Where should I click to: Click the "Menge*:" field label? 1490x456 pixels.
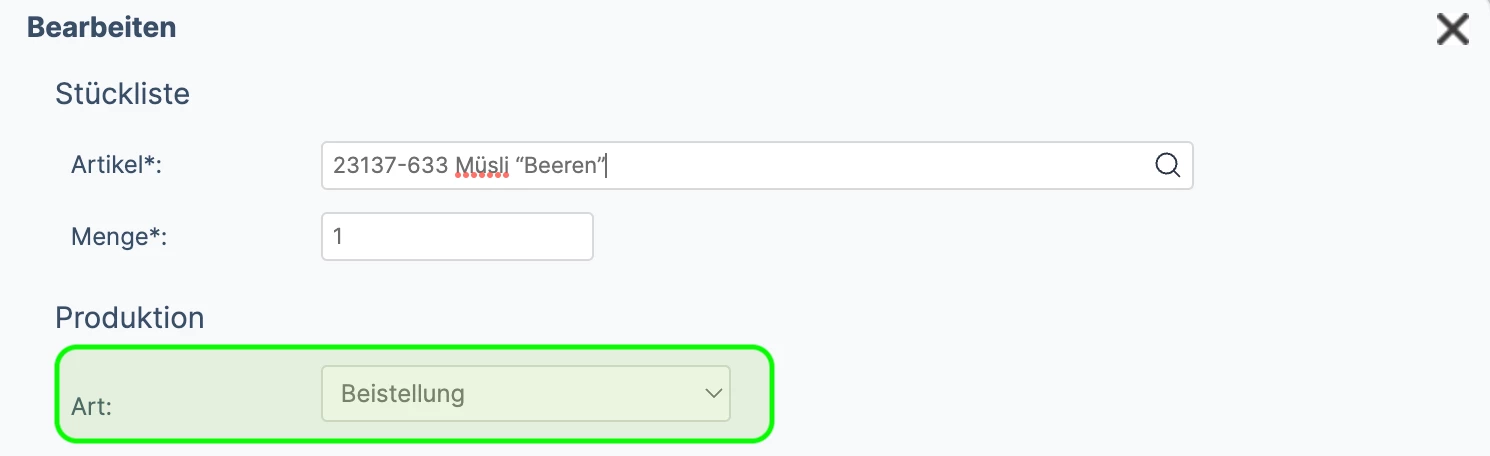119,237
